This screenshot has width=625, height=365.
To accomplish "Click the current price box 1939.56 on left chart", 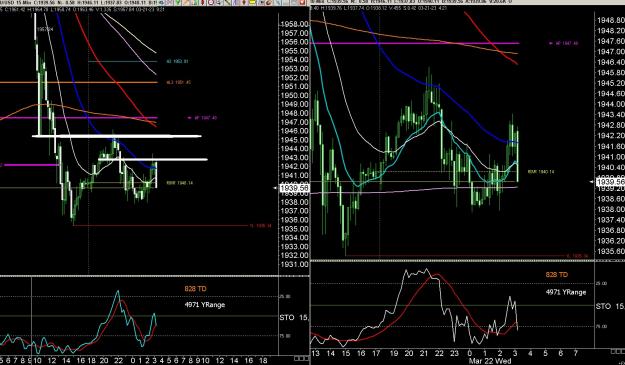I will (295, 188).
